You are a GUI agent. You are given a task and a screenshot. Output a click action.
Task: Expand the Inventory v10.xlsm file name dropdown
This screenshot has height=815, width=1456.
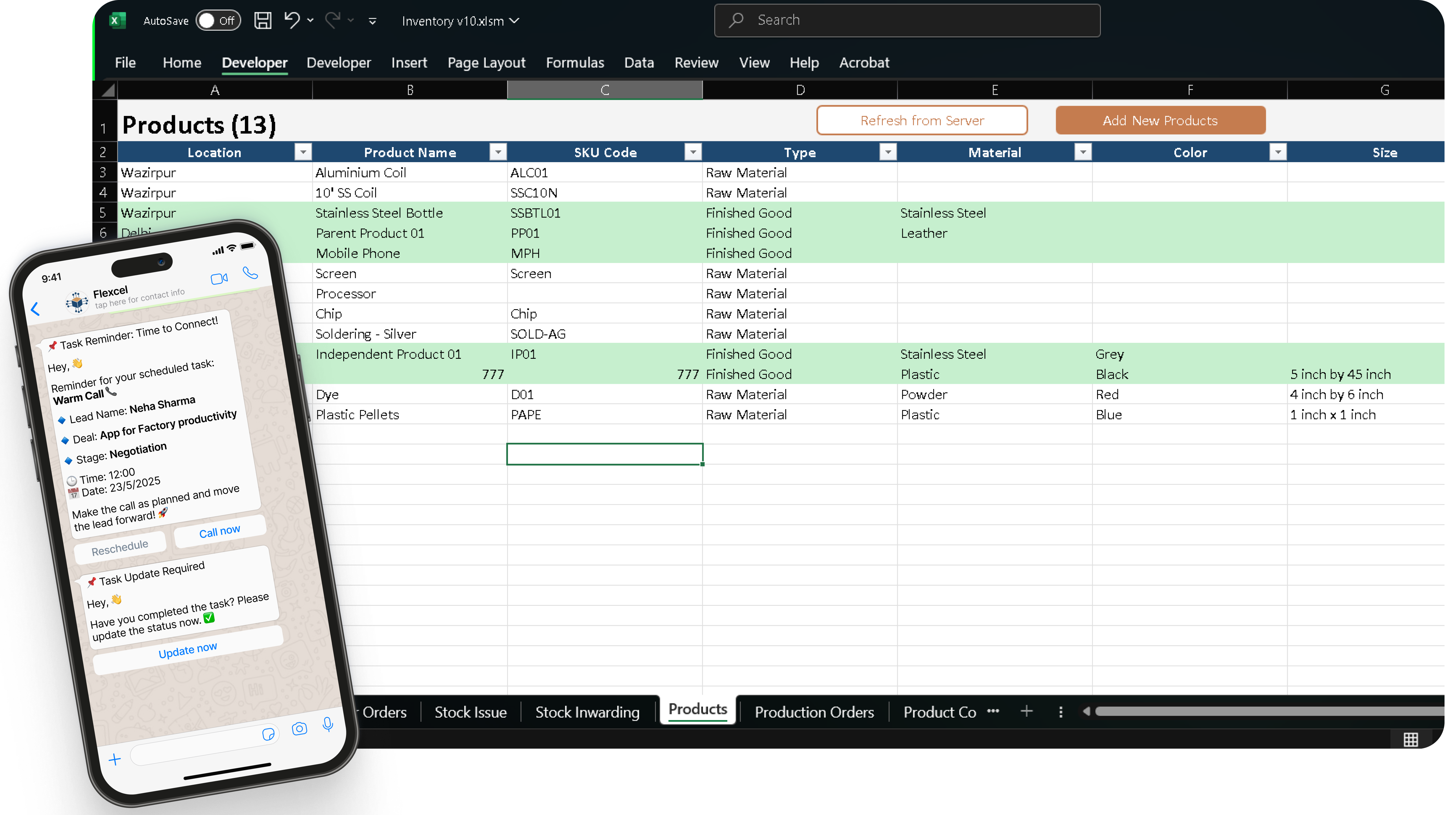tap(514, 21)
